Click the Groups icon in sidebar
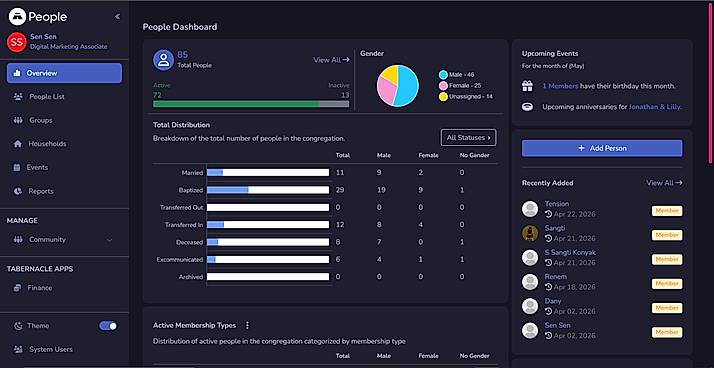Viewport: 714px width, 368px height. click(18, 120)
